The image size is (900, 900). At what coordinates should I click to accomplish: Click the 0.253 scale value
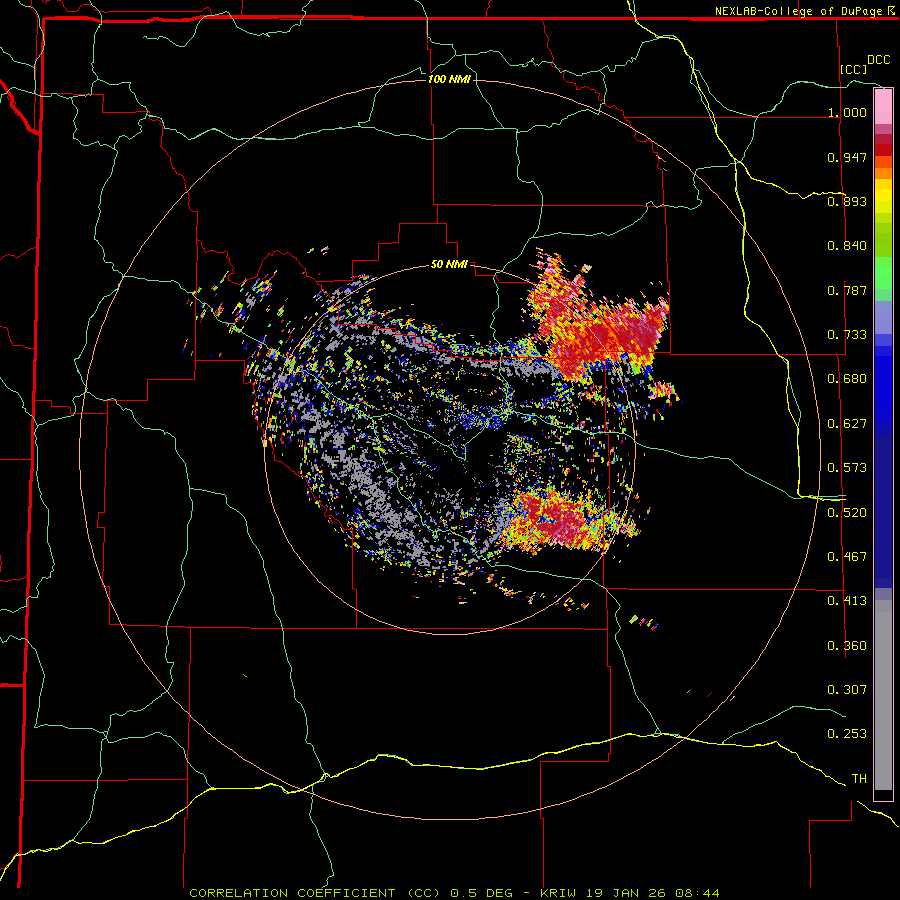click(x=847, y=734)
